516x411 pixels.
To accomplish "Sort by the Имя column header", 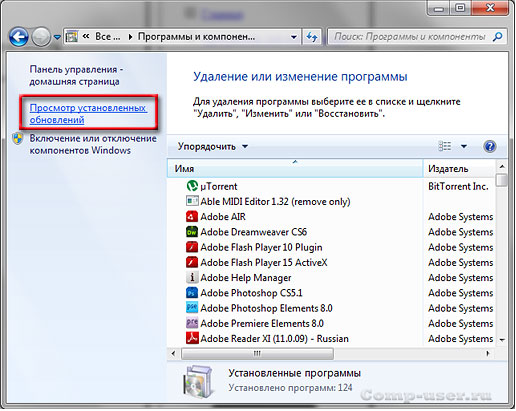I will point(295,169).
